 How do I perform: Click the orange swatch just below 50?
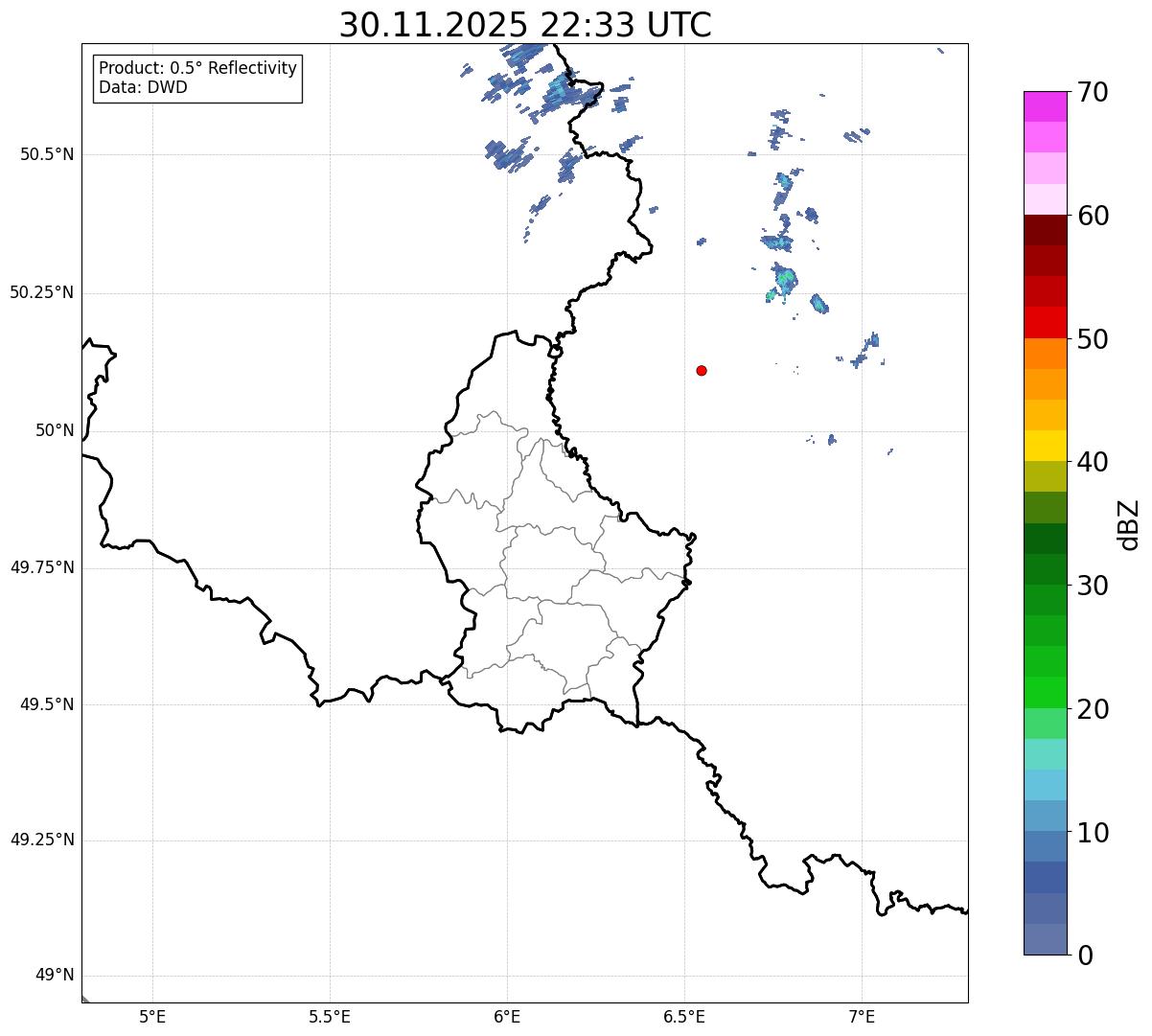(x=1045, y=354)
